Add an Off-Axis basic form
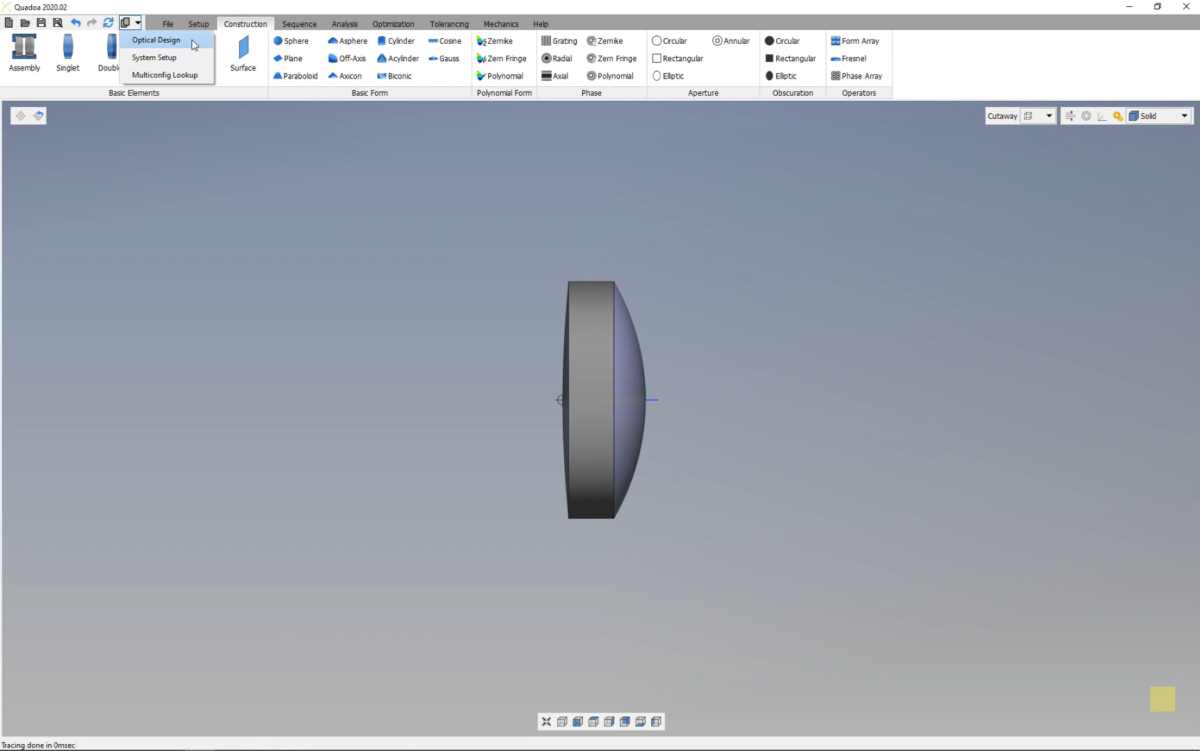This screenshot has height=751, width=1200. tap(347, 59)
